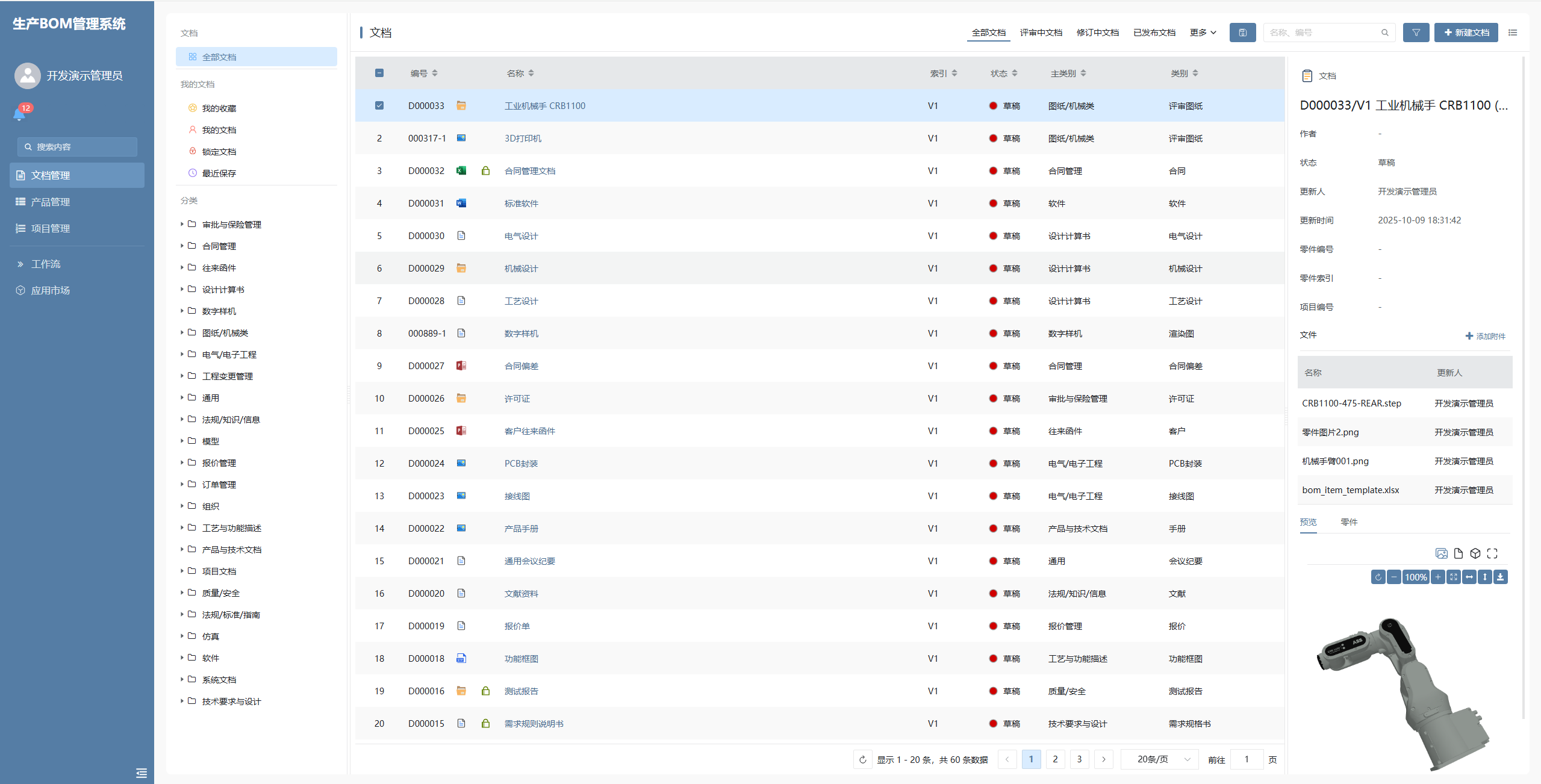1541x784 pixels.
Task: Click the filter funnel icon
Action: (x=1416, y=33)
